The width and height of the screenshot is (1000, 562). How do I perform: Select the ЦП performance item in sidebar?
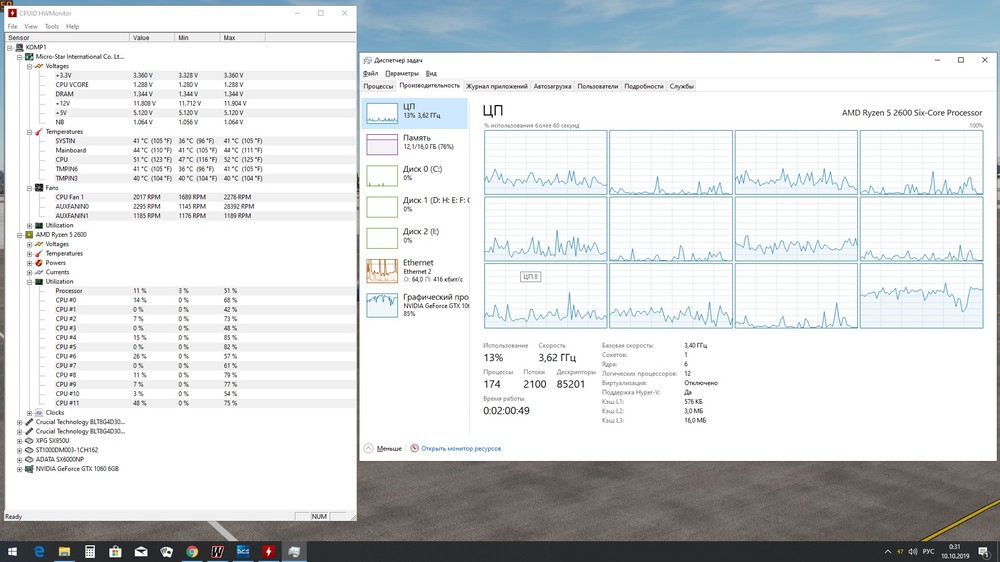[415, 114]
